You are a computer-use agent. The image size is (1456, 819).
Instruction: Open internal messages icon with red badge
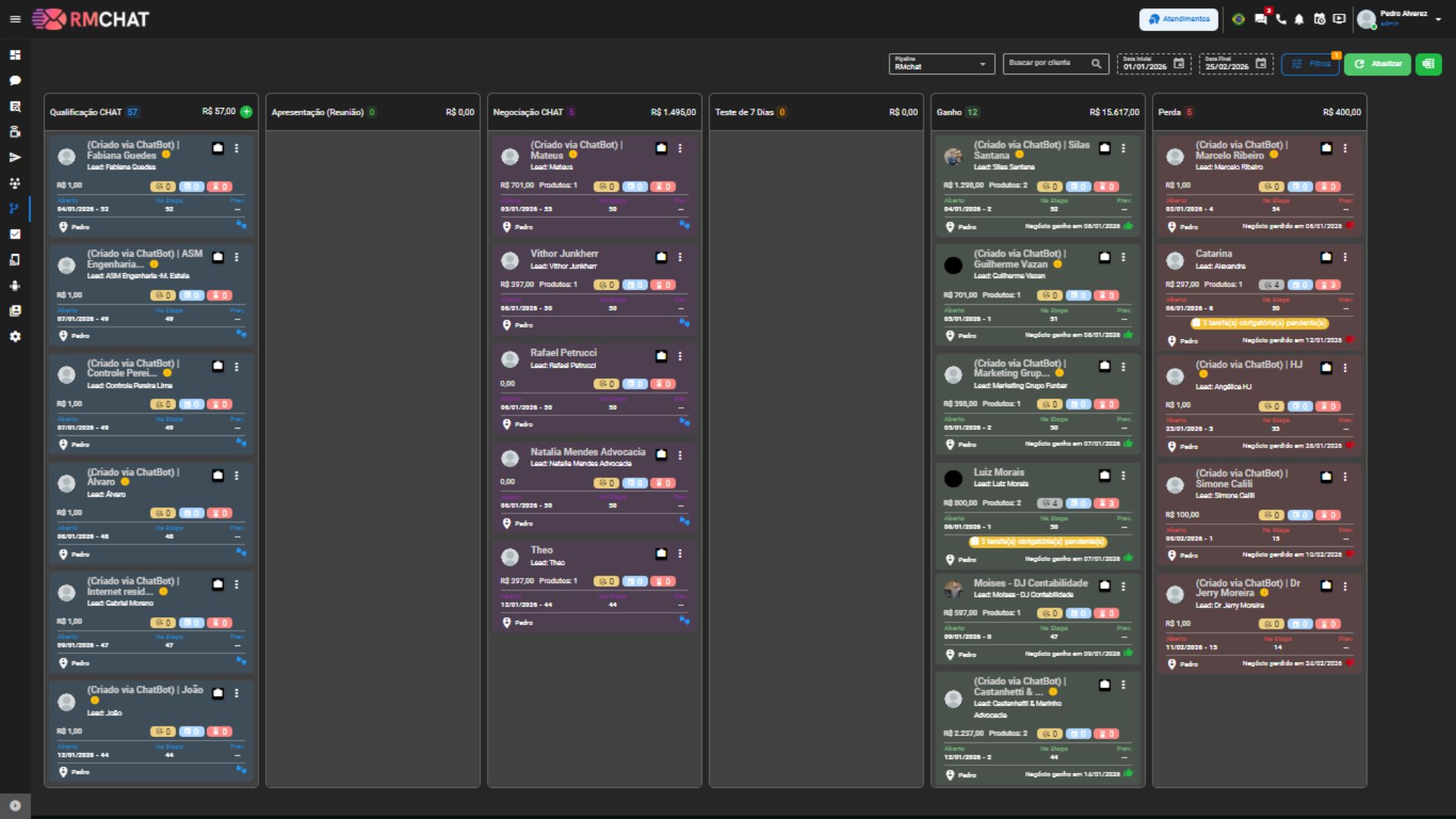(1261, 19)
